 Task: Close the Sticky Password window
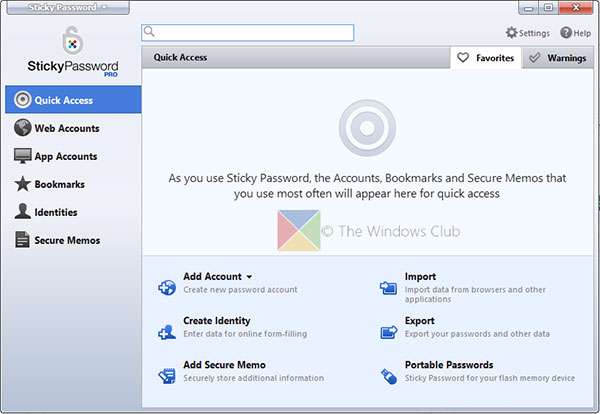point(576,8)
